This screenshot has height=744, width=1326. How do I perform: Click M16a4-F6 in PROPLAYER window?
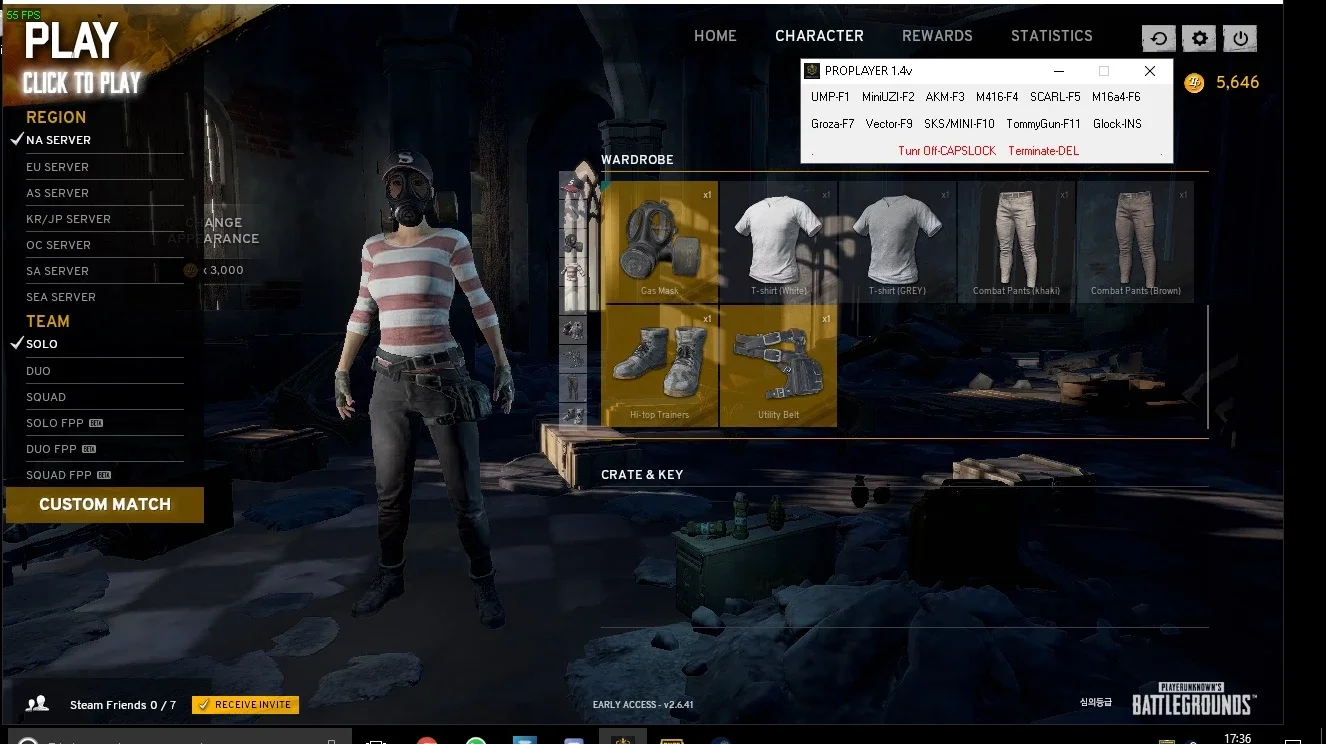pyautogui.click(x=1116, y=97)
